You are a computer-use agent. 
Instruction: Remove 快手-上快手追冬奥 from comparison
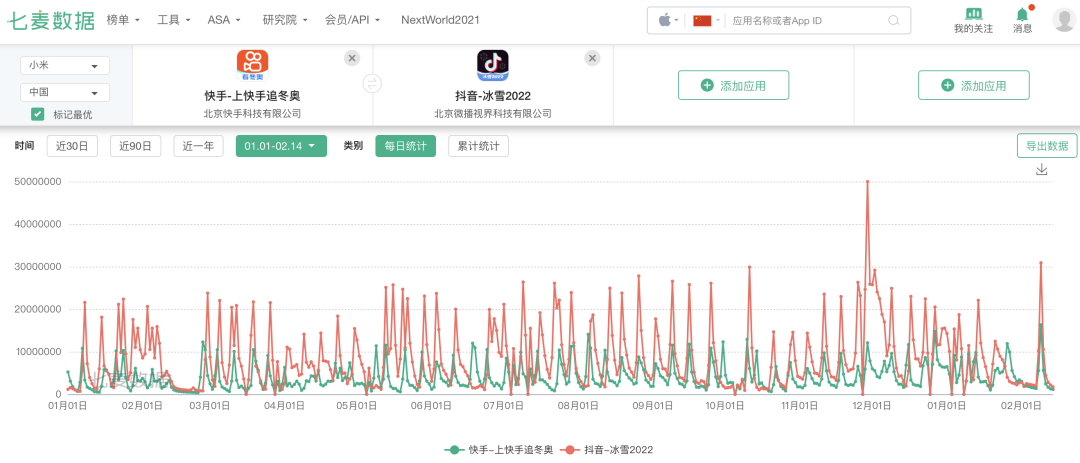[352, 58]
